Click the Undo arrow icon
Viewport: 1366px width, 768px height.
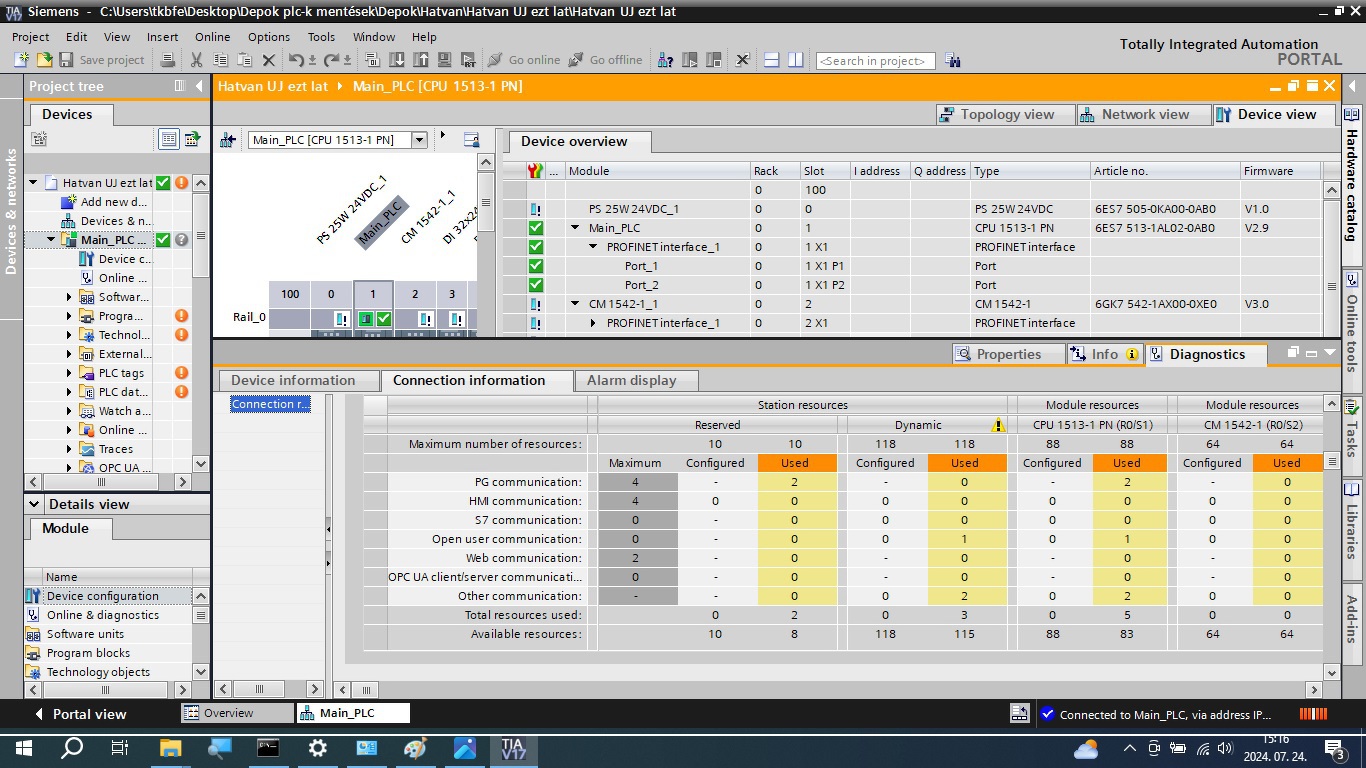tap(296, 60)
